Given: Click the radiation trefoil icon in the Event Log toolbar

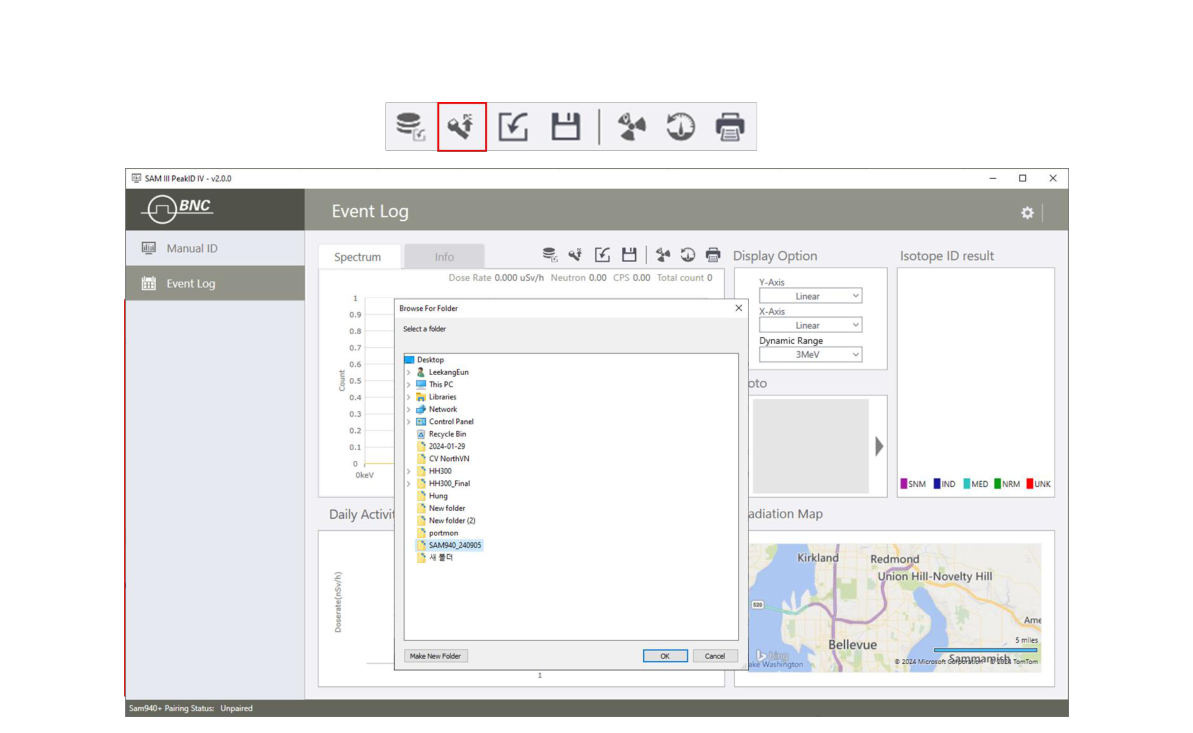Looking at the screenshot, I should click(663, 255).
